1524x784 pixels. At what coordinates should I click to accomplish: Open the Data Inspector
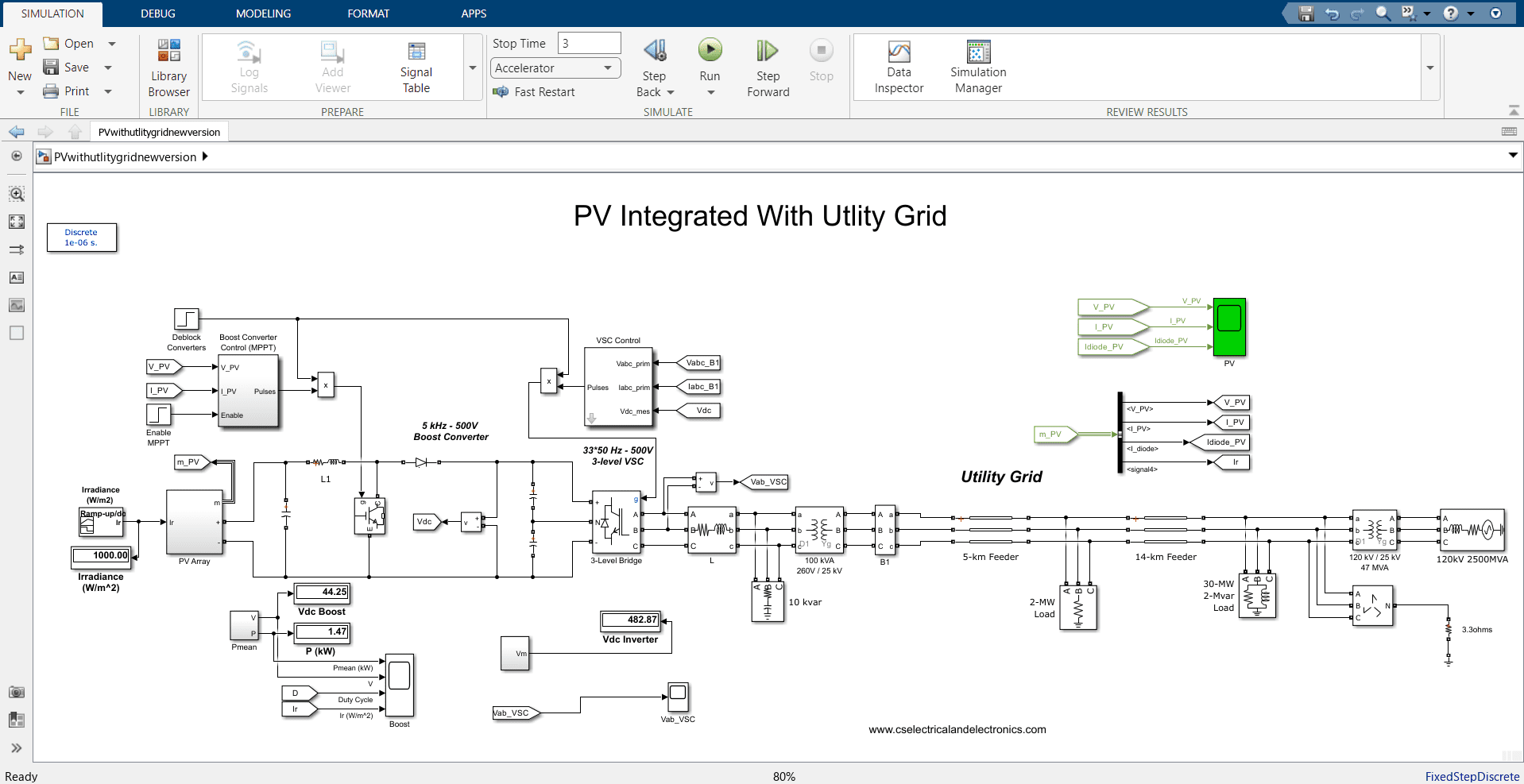coord(899,68)
